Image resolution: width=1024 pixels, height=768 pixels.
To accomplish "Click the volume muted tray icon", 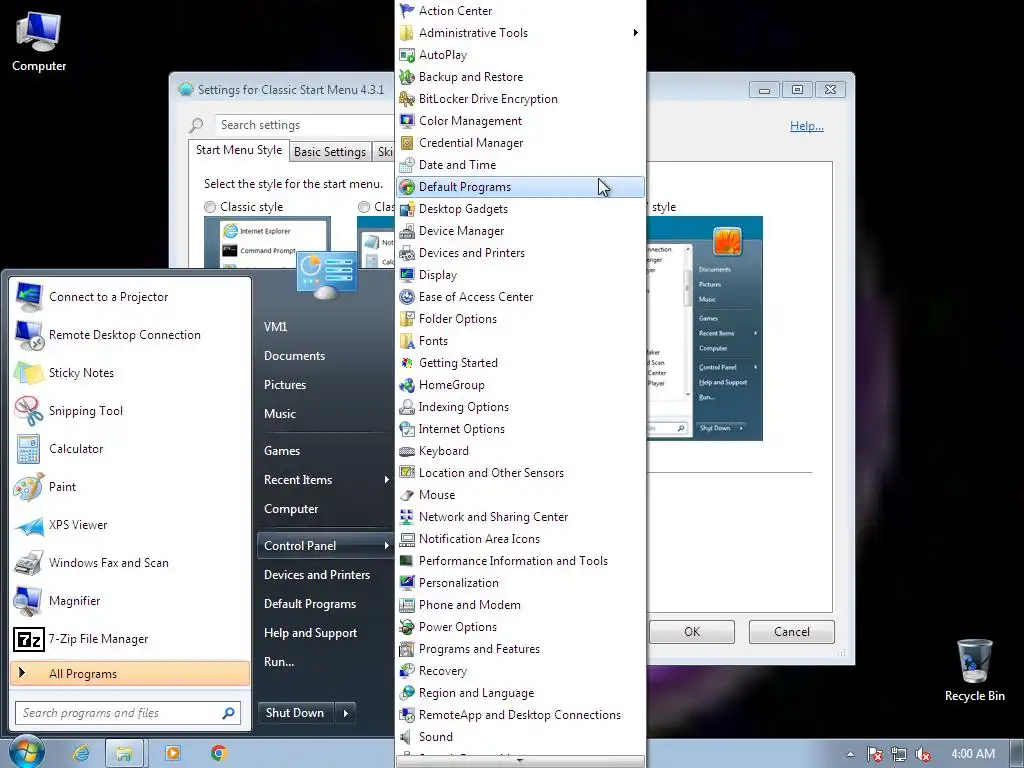I will click(923, 754).
